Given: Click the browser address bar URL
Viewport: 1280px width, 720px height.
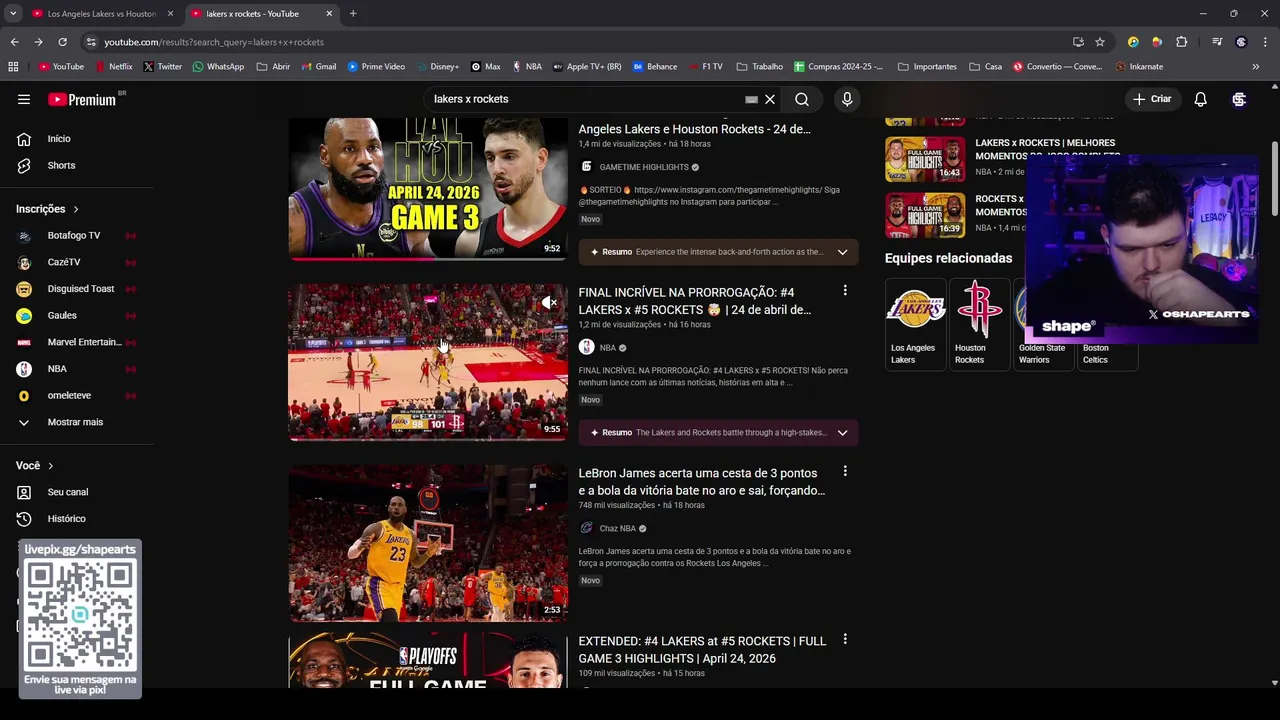Looking at the screenshot, I should coord(214,42).
